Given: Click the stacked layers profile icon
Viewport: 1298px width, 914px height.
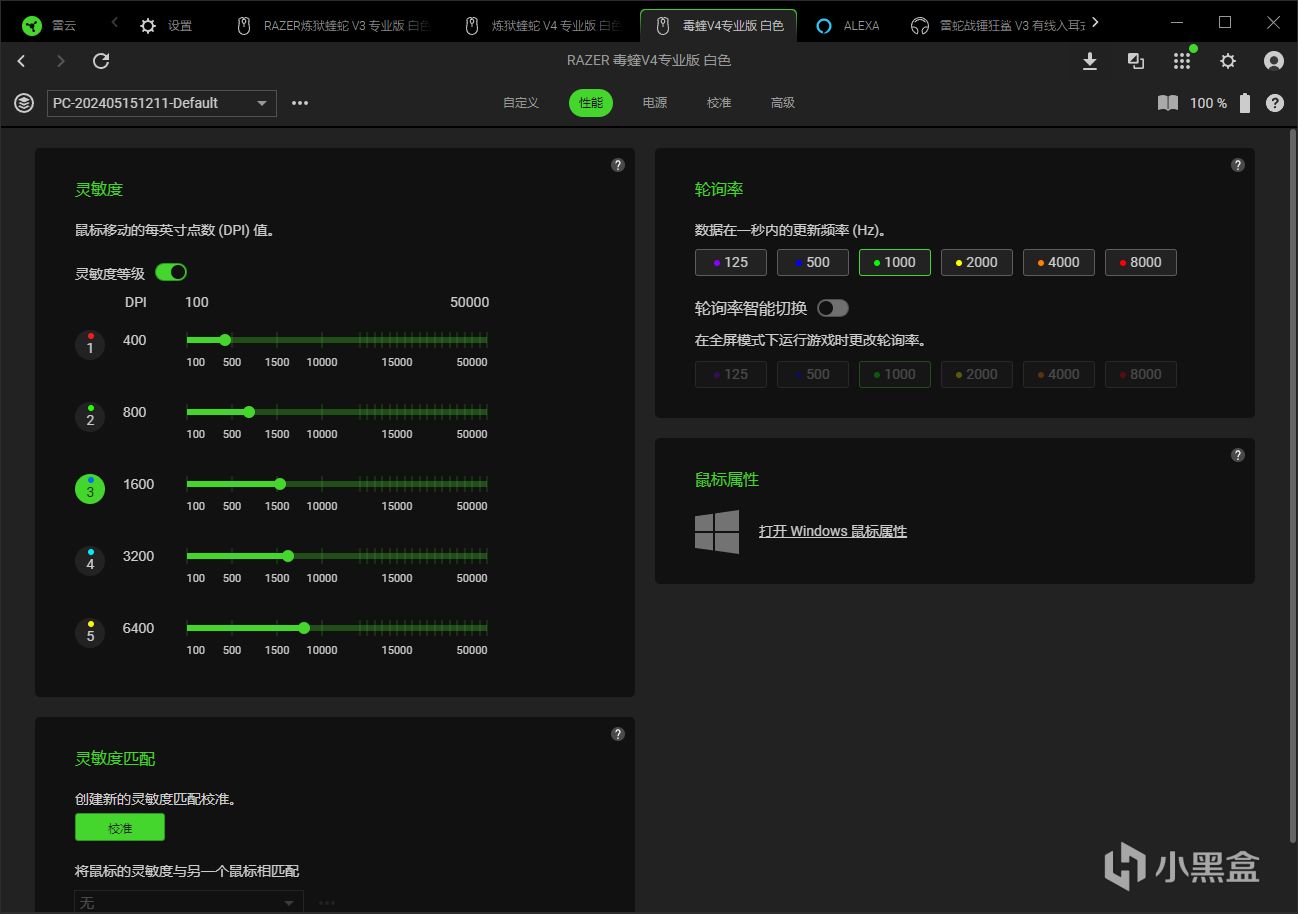Looking at the screenshot, I should coord(24,103).
